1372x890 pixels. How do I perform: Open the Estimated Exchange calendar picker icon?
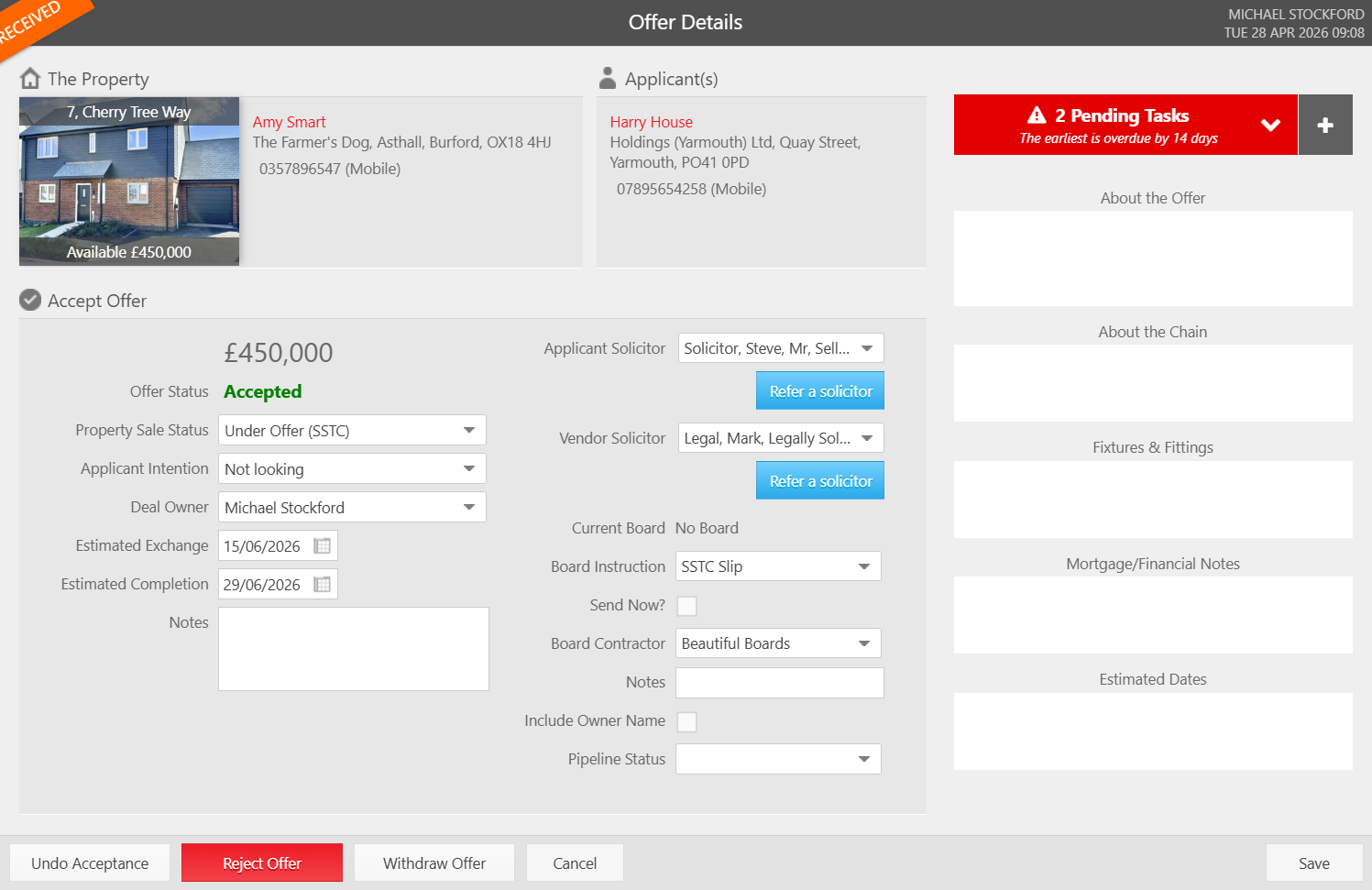click(322, 546)
